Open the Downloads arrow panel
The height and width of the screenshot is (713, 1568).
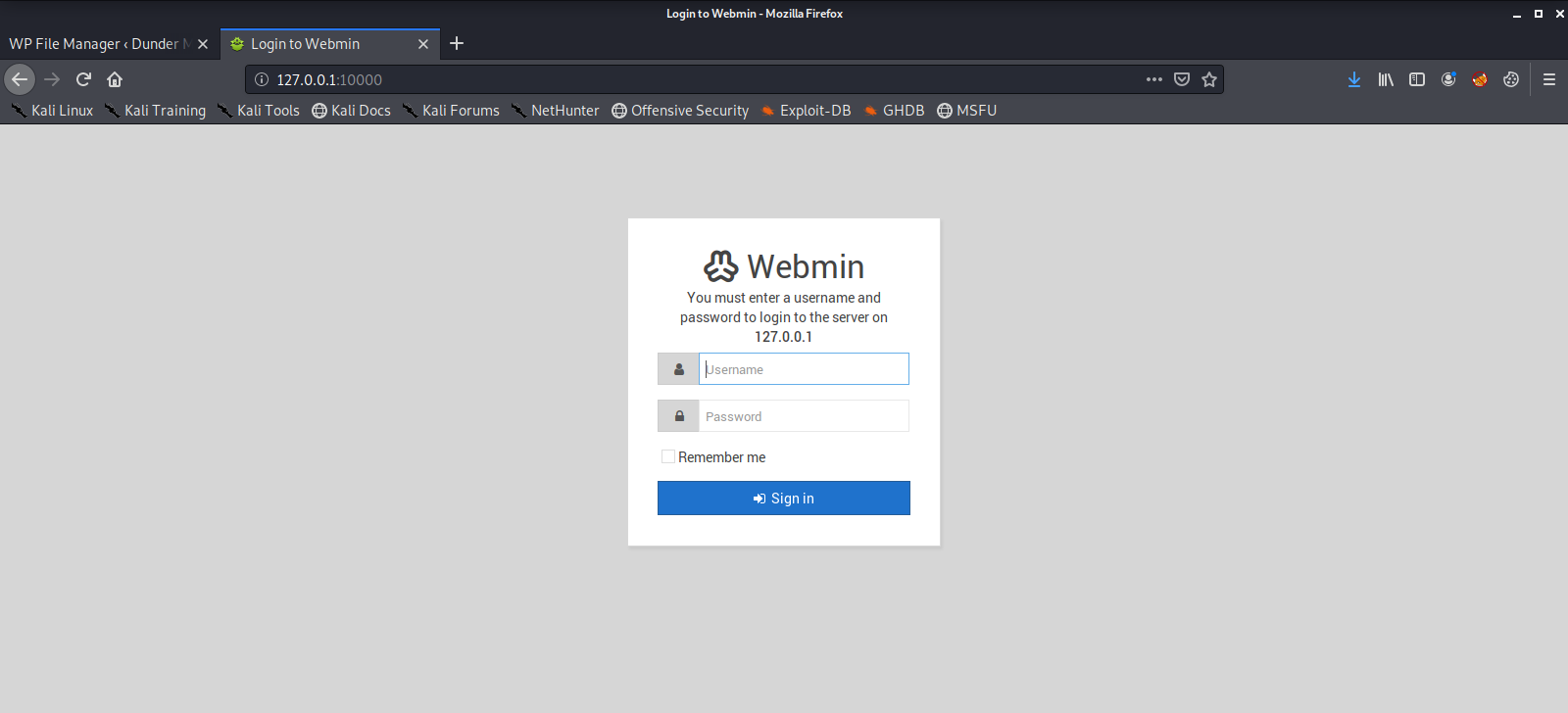1354,79
